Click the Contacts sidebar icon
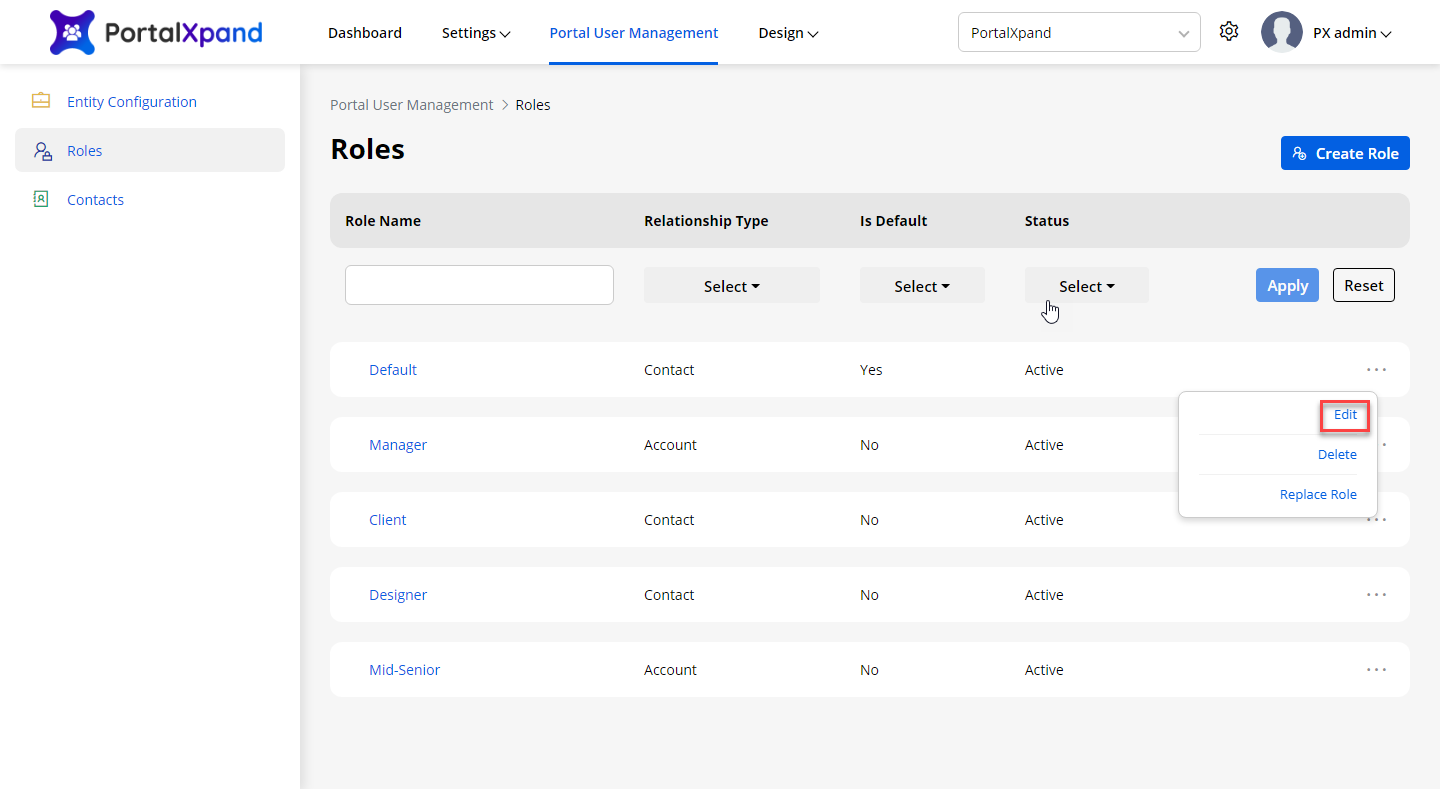The image size is (1440, 789). click(x=41, y=199)
